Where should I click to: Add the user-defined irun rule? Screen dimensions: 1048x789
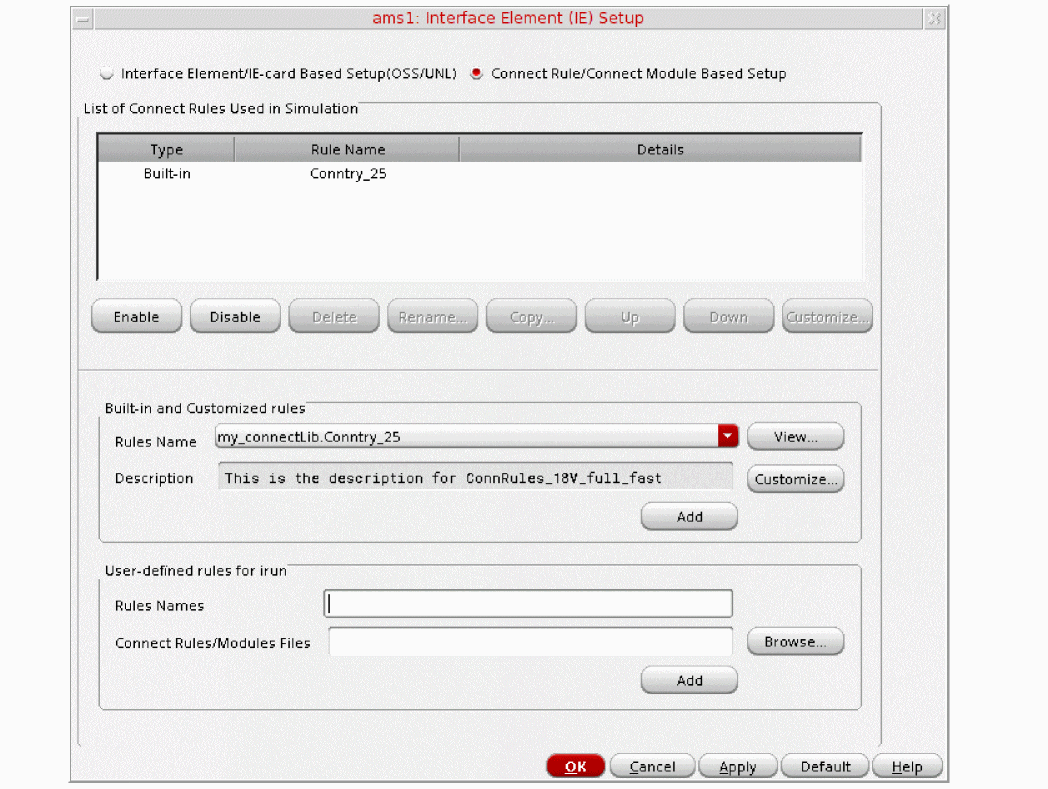pyautogui.click(x=689, y=680)
